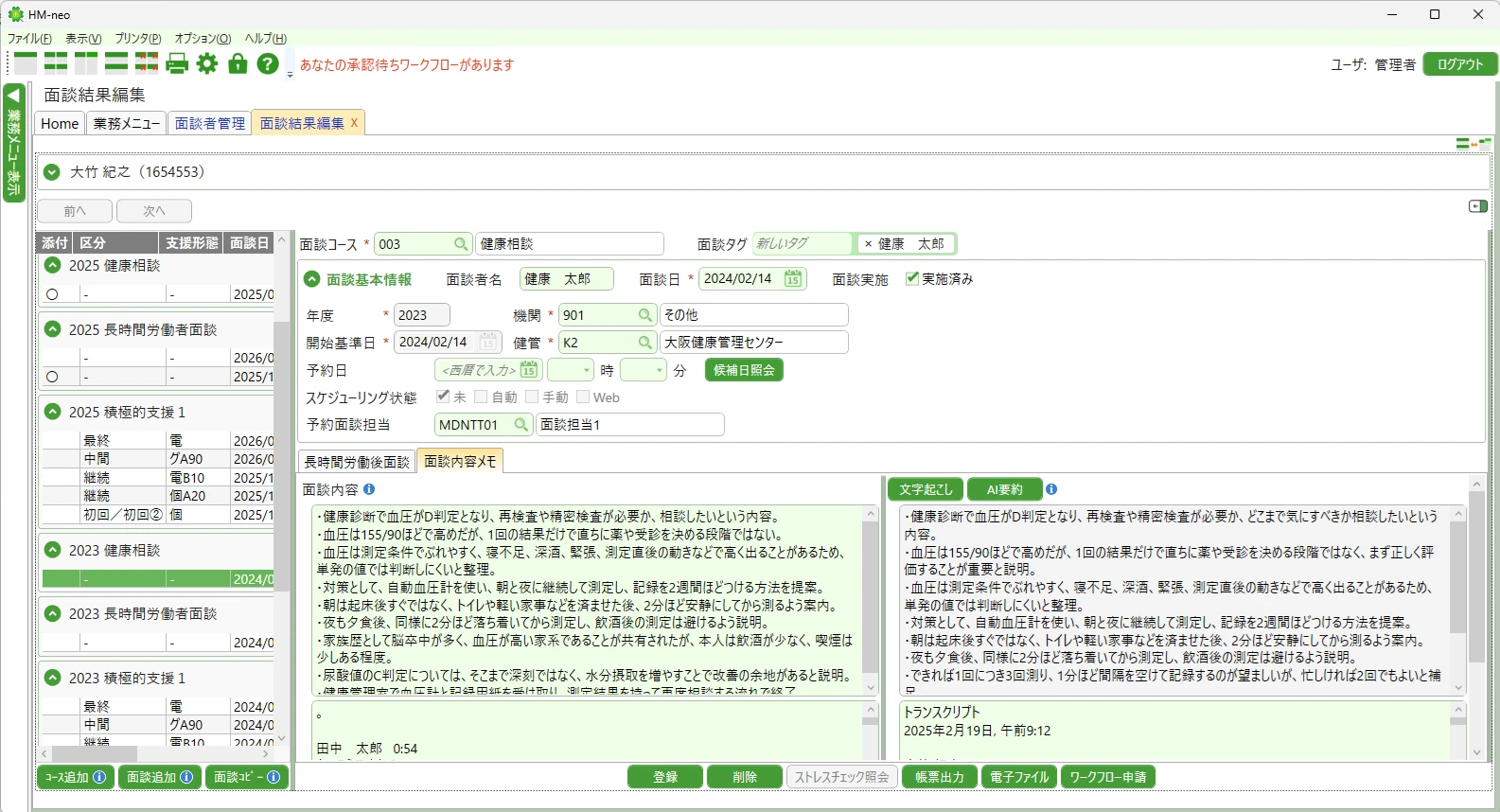The width and height of the screenshot is (1500, 812).
Task: Select the radio button under 2025 健康相談
Action: click(52, 294)
